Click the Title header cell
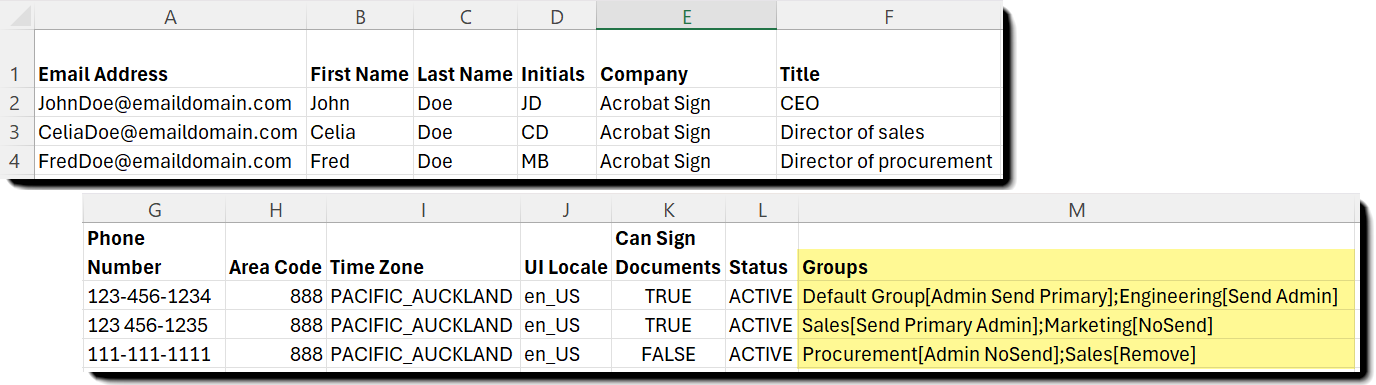1376x385 pixels. pos(888,59)
